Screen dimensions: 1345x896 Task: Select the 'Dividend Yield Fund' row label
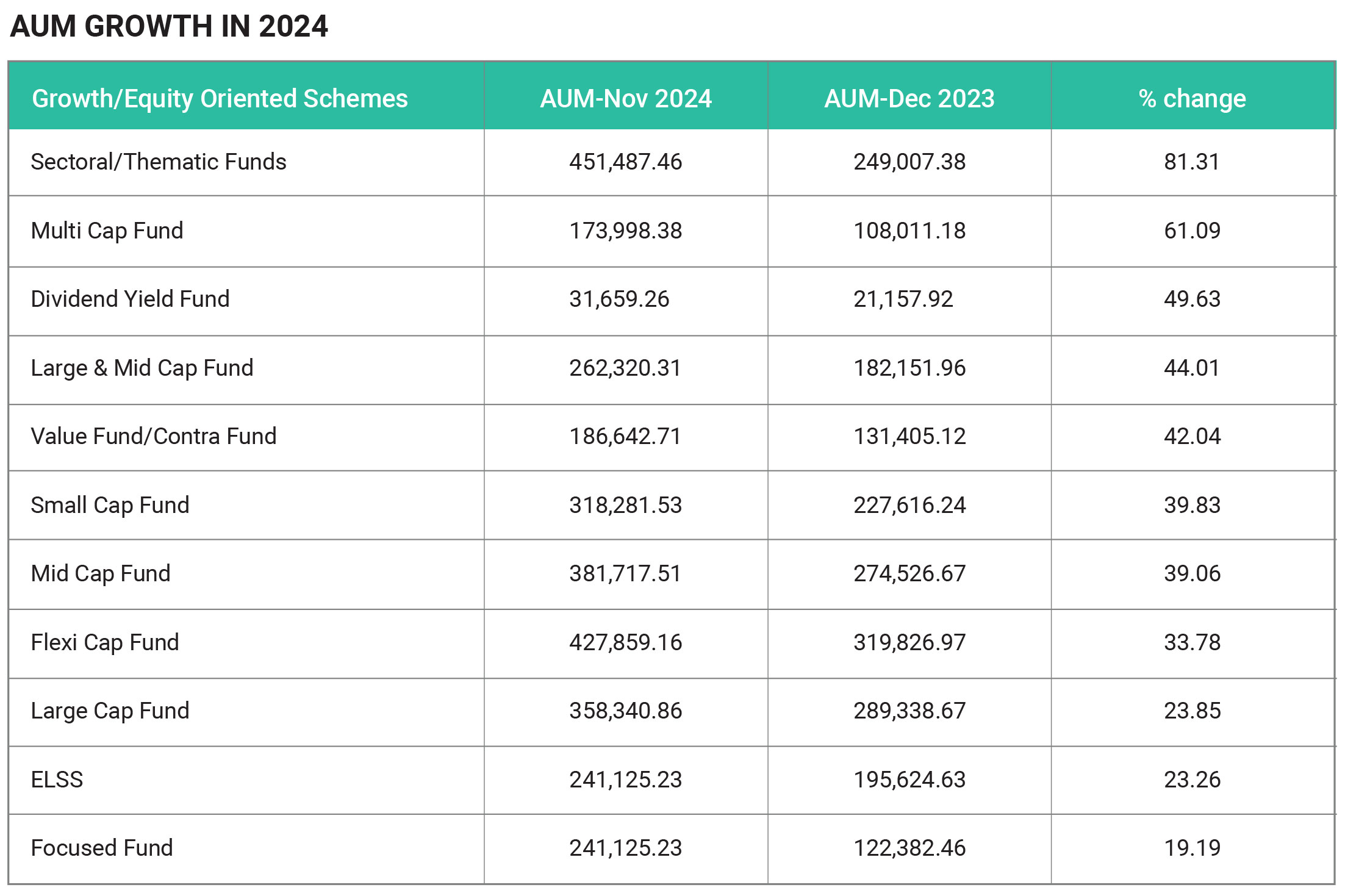tap(130, 299)
